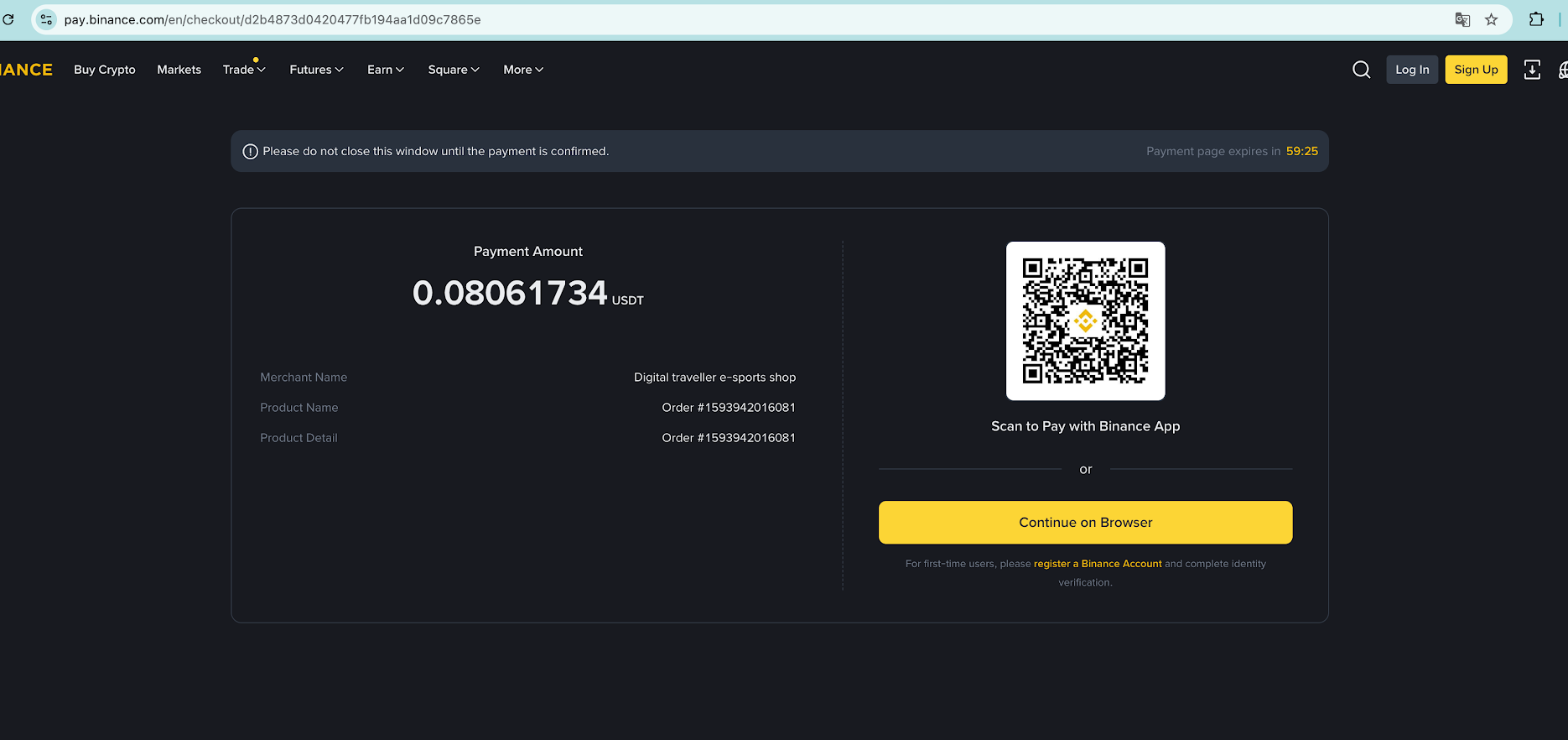Reload the page with the refresh icon

coord(8,19)
